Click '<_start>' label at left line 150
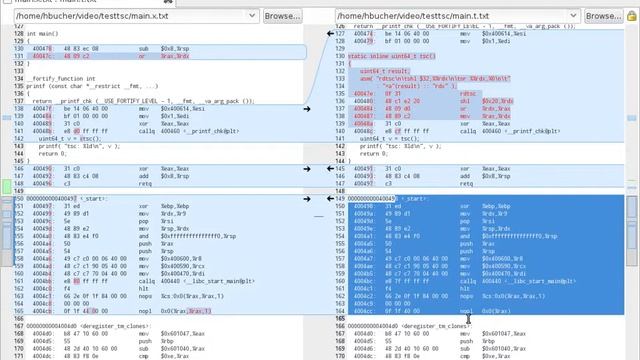Image resolution: width=640 pixels, height=360 pixels. point(92,199)
